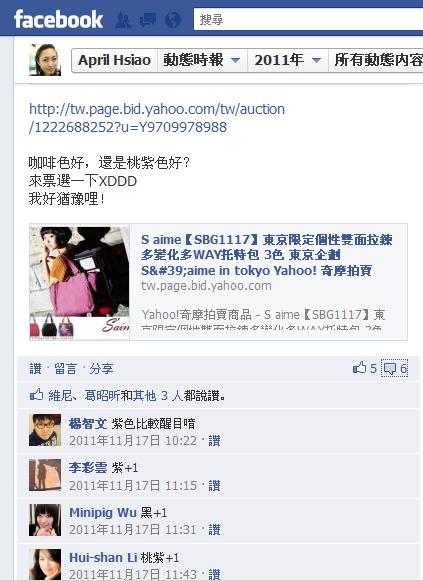Viewport: 423px width, 581px height.
Task: Open the messages icon in header
Action: coord(147,20)
